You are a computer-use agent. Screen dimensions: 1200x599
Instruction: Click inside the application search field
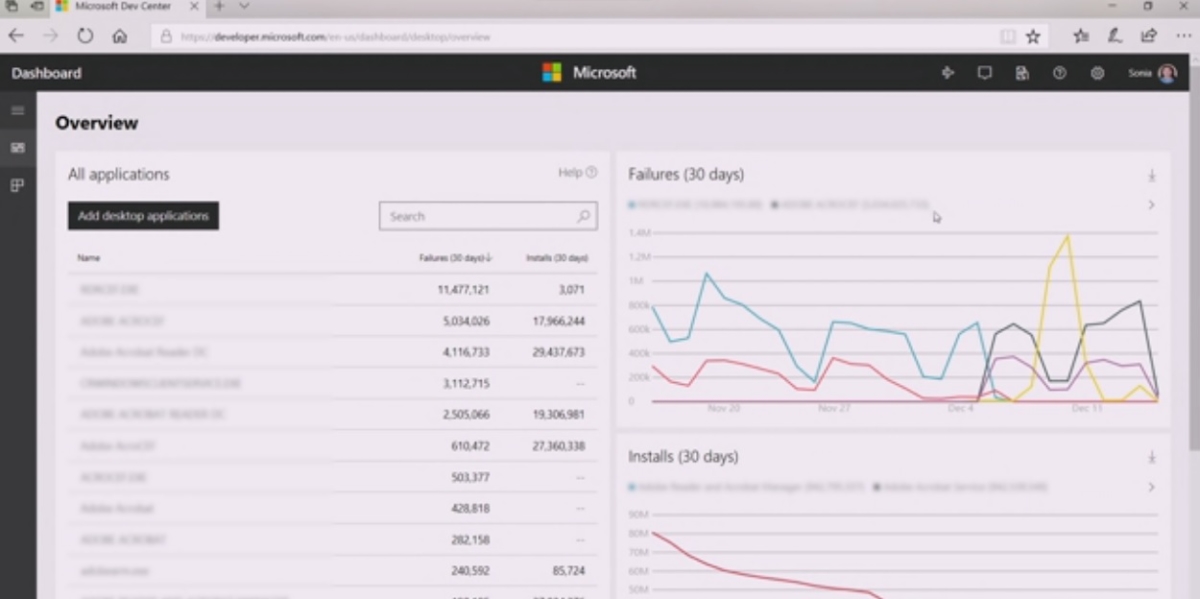[480, 215]
